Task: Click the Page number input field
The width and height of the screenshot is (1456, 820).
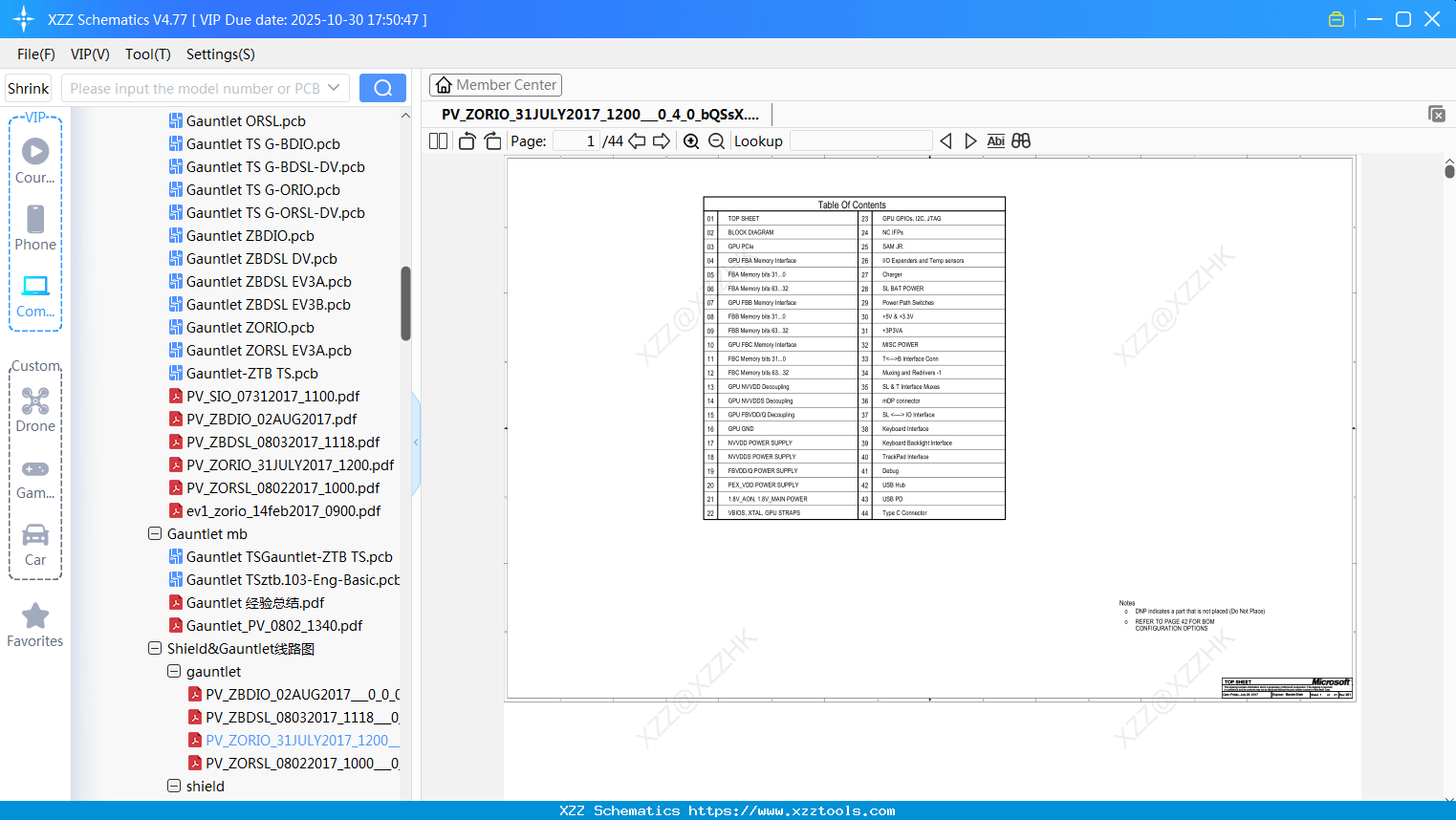Action: [x=576, y=140]
